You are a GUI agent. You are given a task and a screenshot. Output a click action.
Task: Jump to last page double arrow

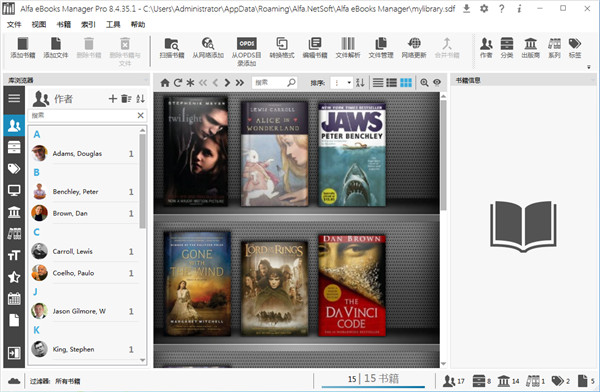[240, 82]
